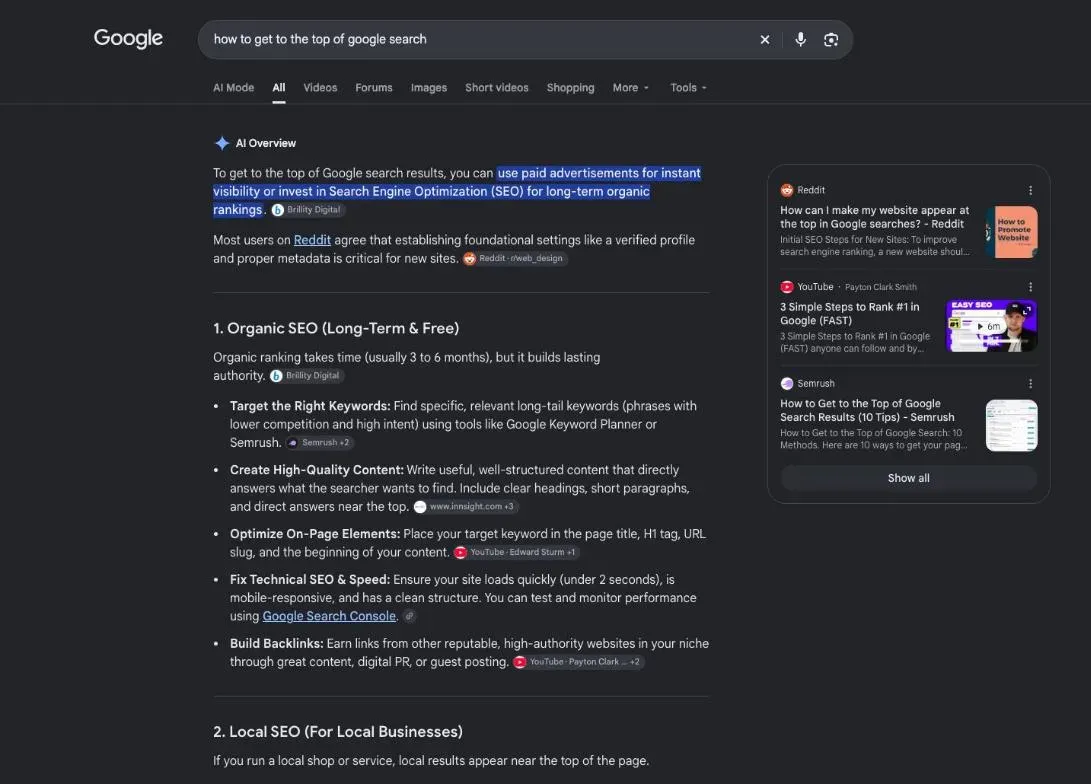Open the www.innsight.com +3 citation chip
This screenshot has width=1091, height=784.
click(x=465, y=506)
